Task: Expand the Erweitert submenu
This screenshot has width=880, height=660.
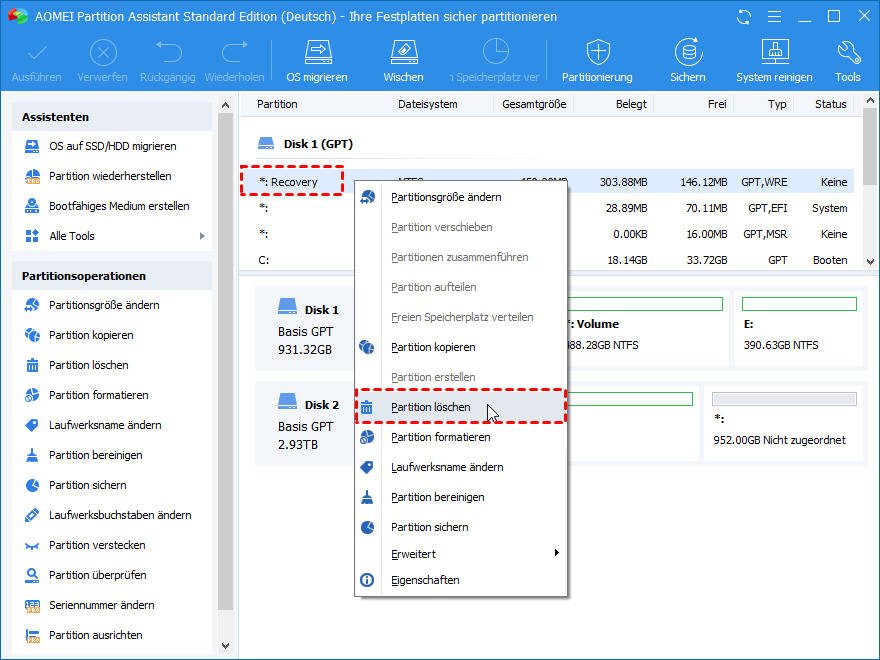Action: 460,554
